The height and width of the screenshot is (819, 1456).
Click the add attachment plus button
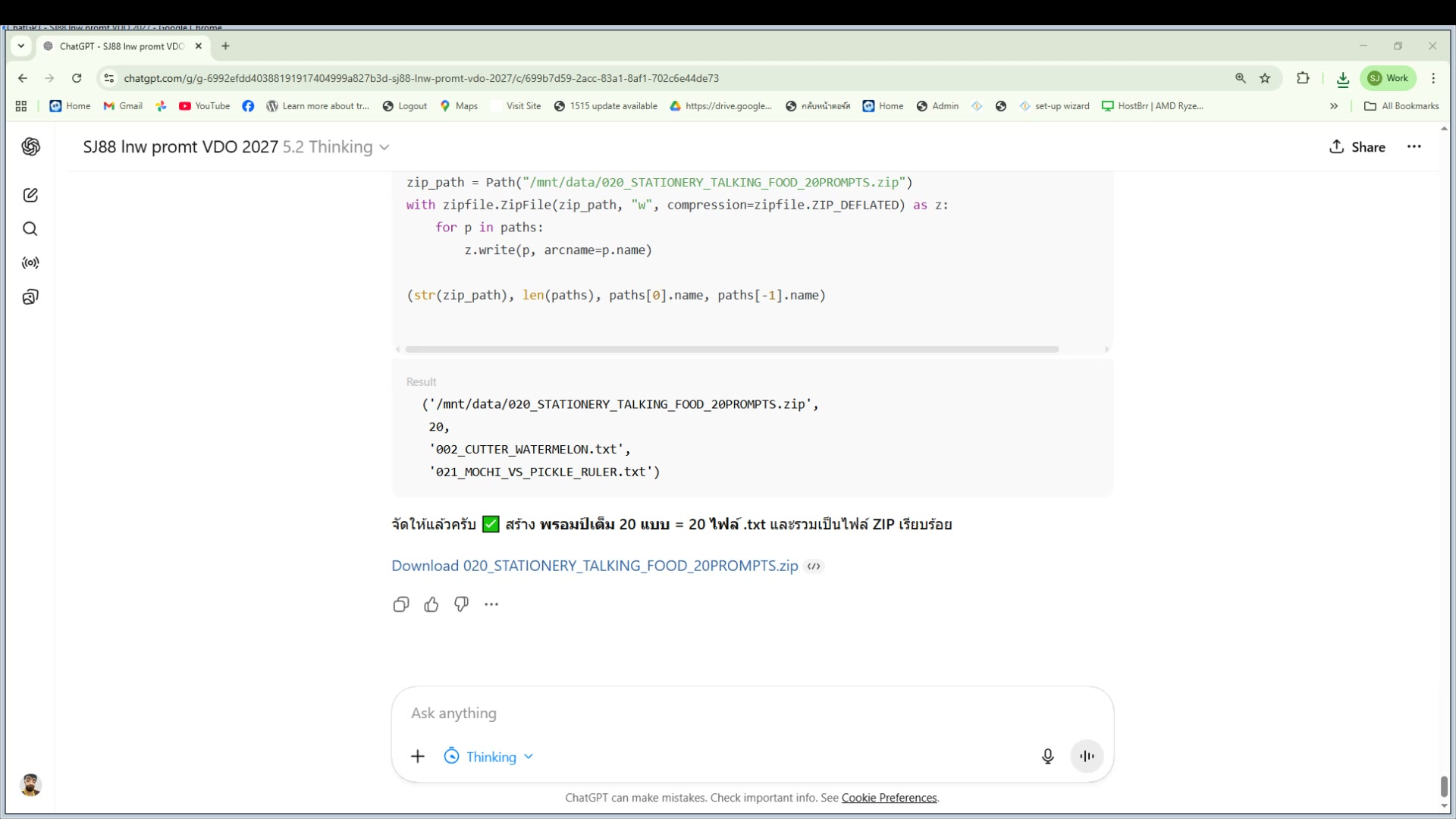(418, 756)
